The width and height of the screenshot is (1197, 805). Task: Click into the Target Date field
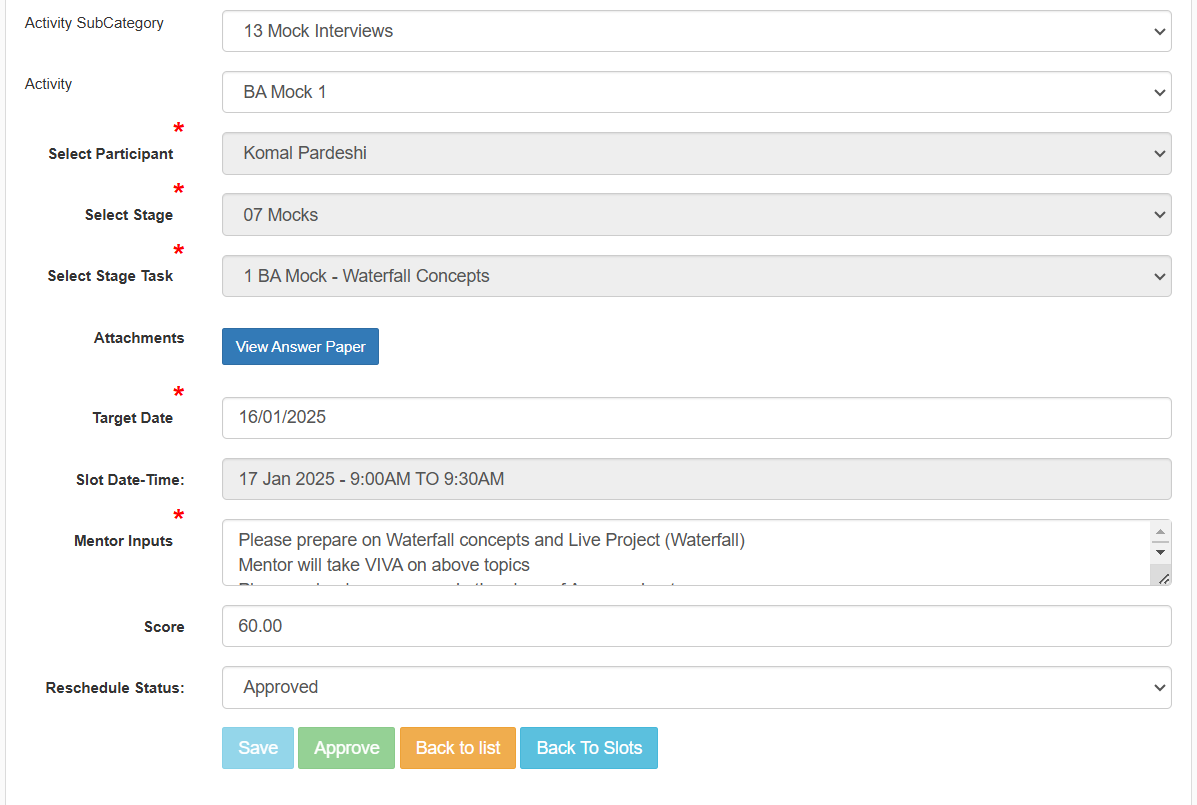695,418
